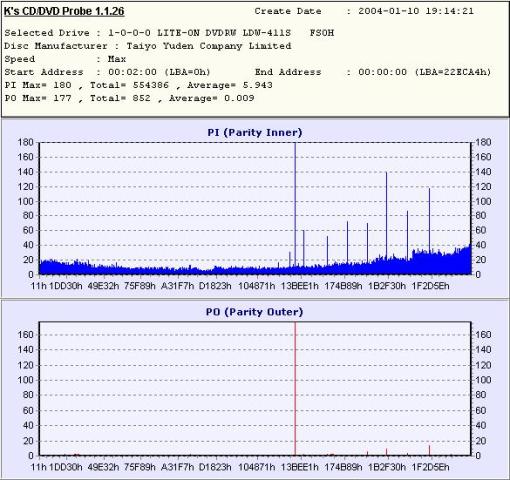Click the PI (Parity Inner) chart title
Screen dimensions: 510x480
(x=255, y=132)
